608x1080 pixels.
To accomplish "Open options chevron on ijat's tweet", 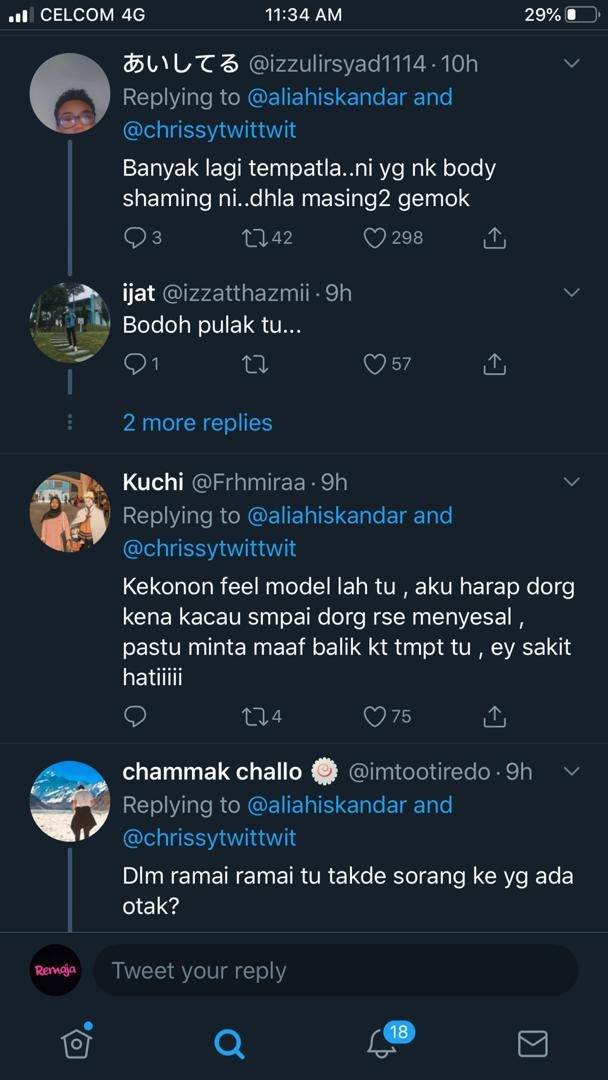I will [x=572, y=293].
